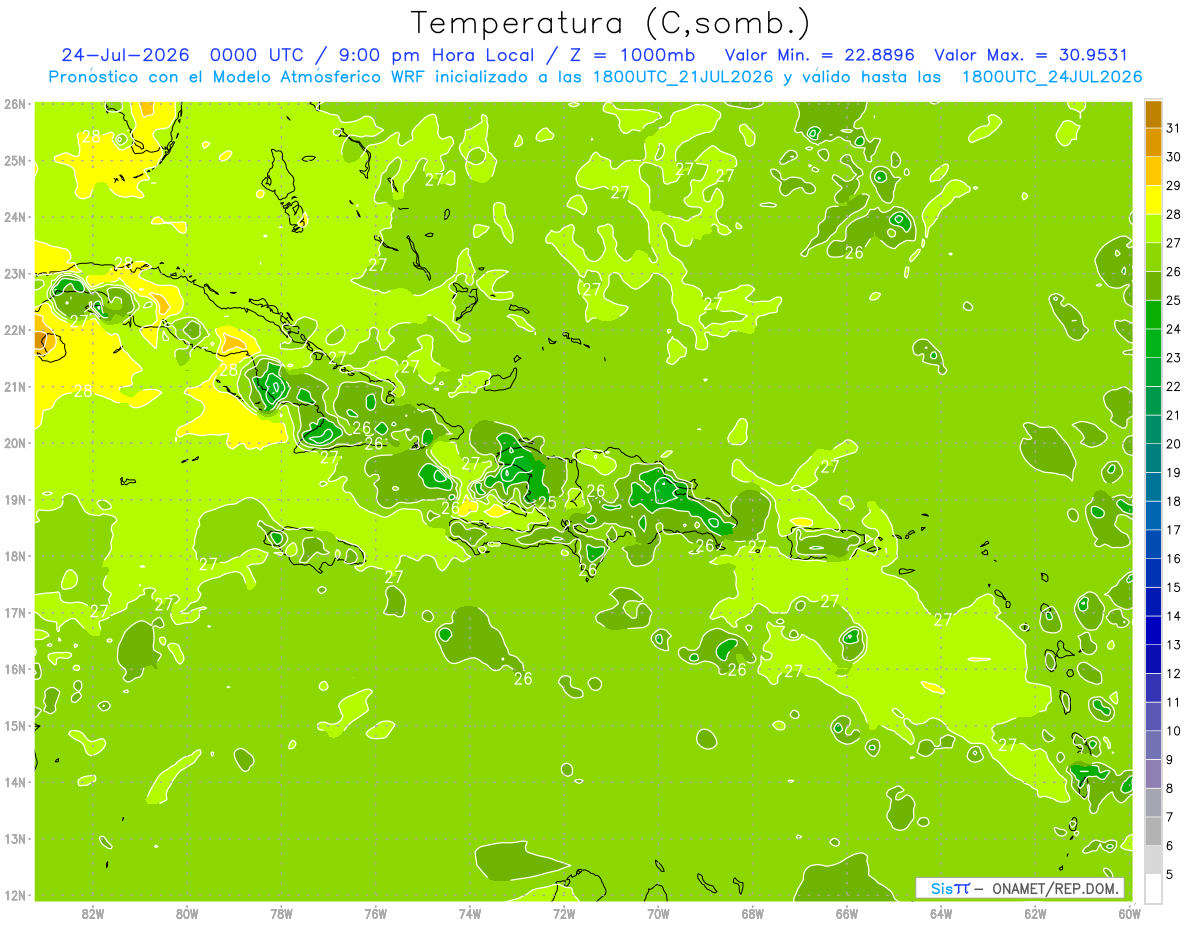Click the '78W' longitude axis label

point(281,914)
